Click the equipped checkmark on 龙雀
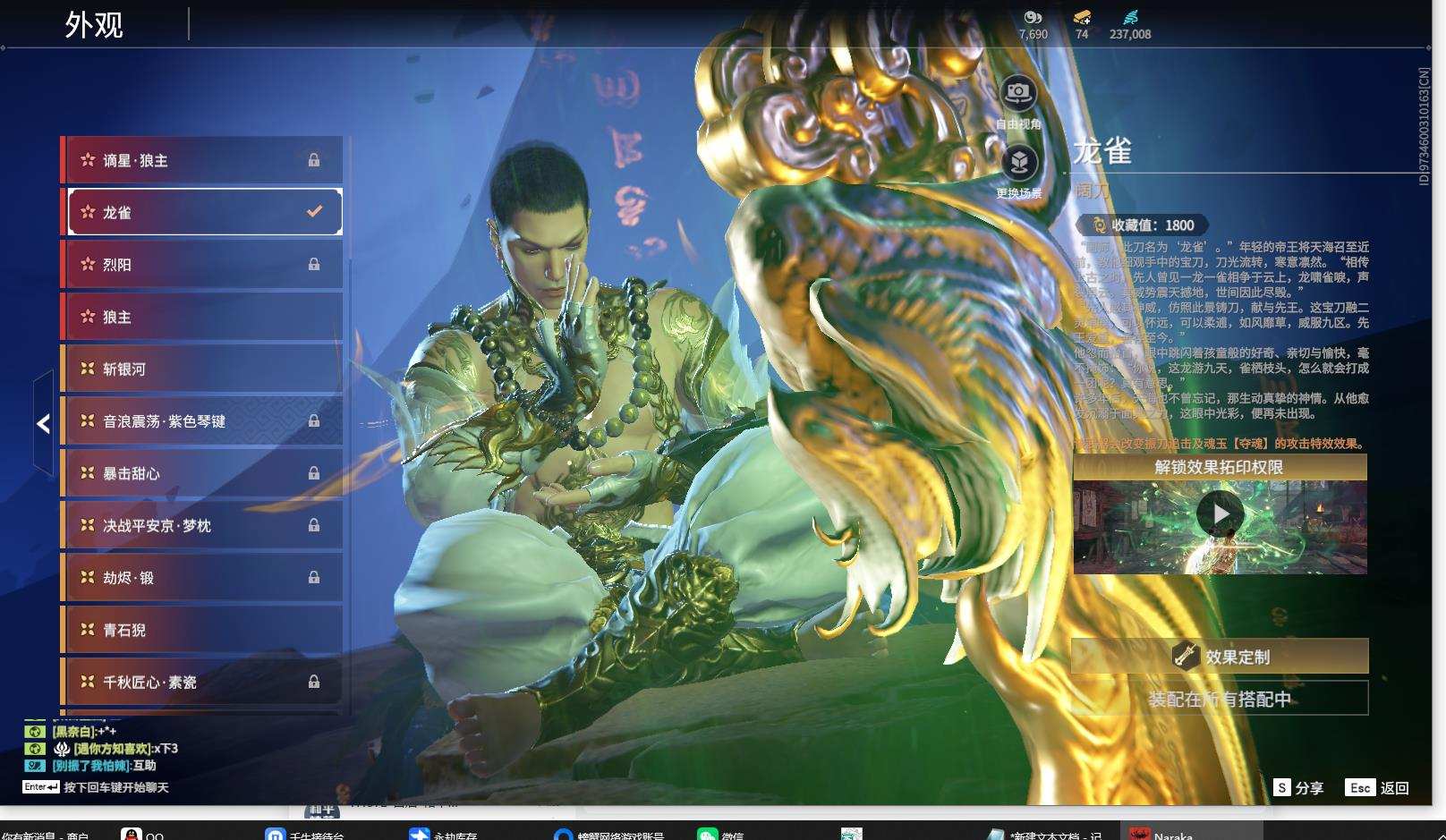 pyautogui.click(x=314, y=212)
